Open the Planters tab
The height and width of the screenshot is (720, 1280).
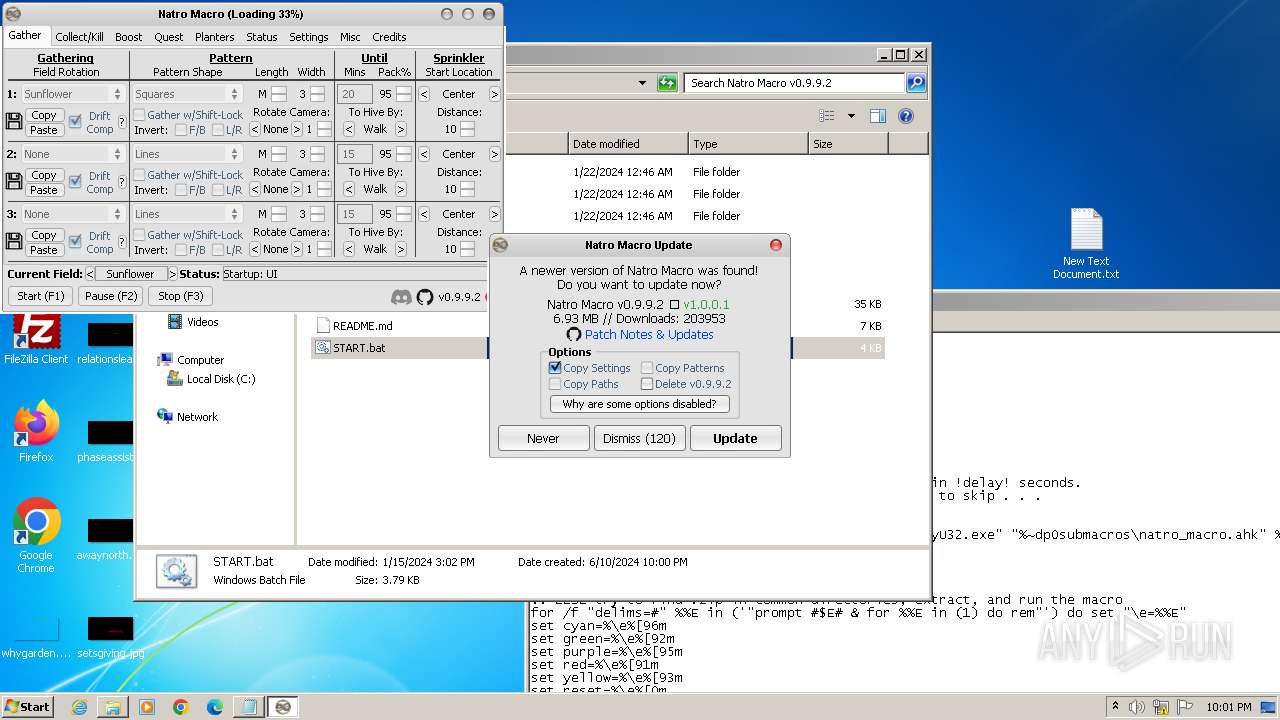[x=215, y=37]
